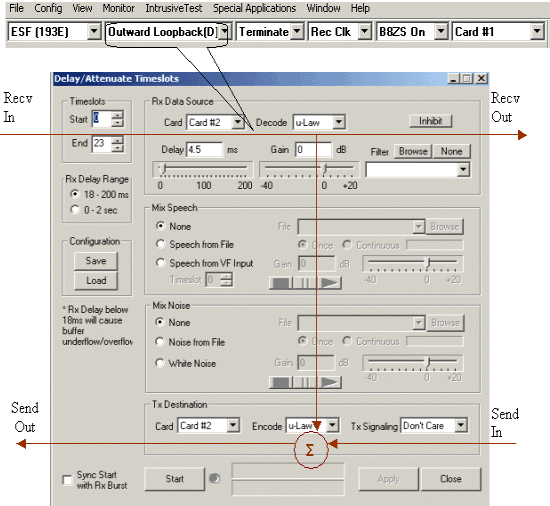Open the Special Applications menu

[255, 8]
